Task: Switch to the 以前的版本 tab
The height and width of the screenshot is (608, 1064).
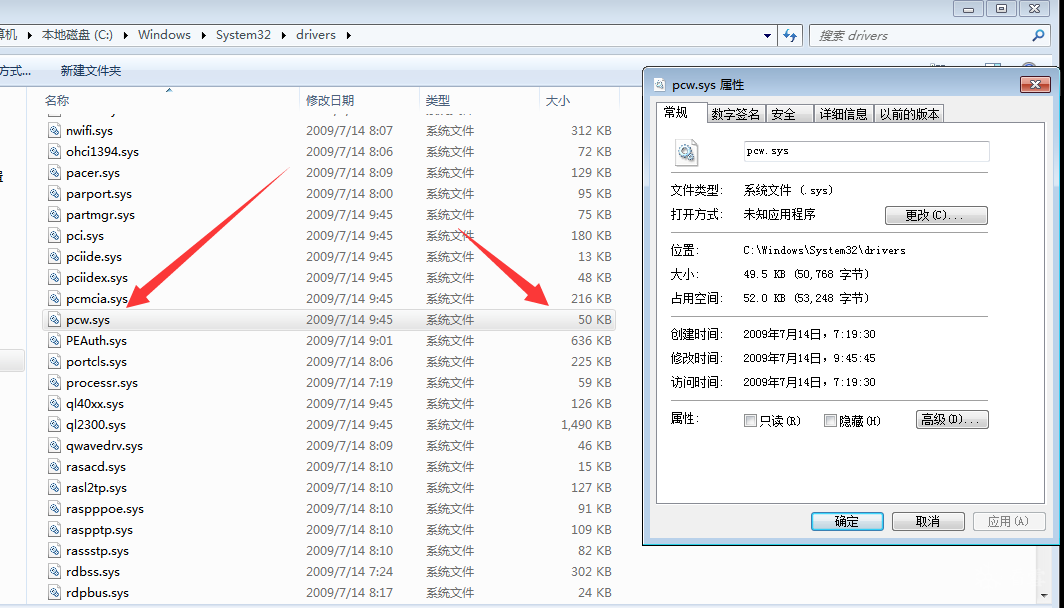Action: [909, 114]
